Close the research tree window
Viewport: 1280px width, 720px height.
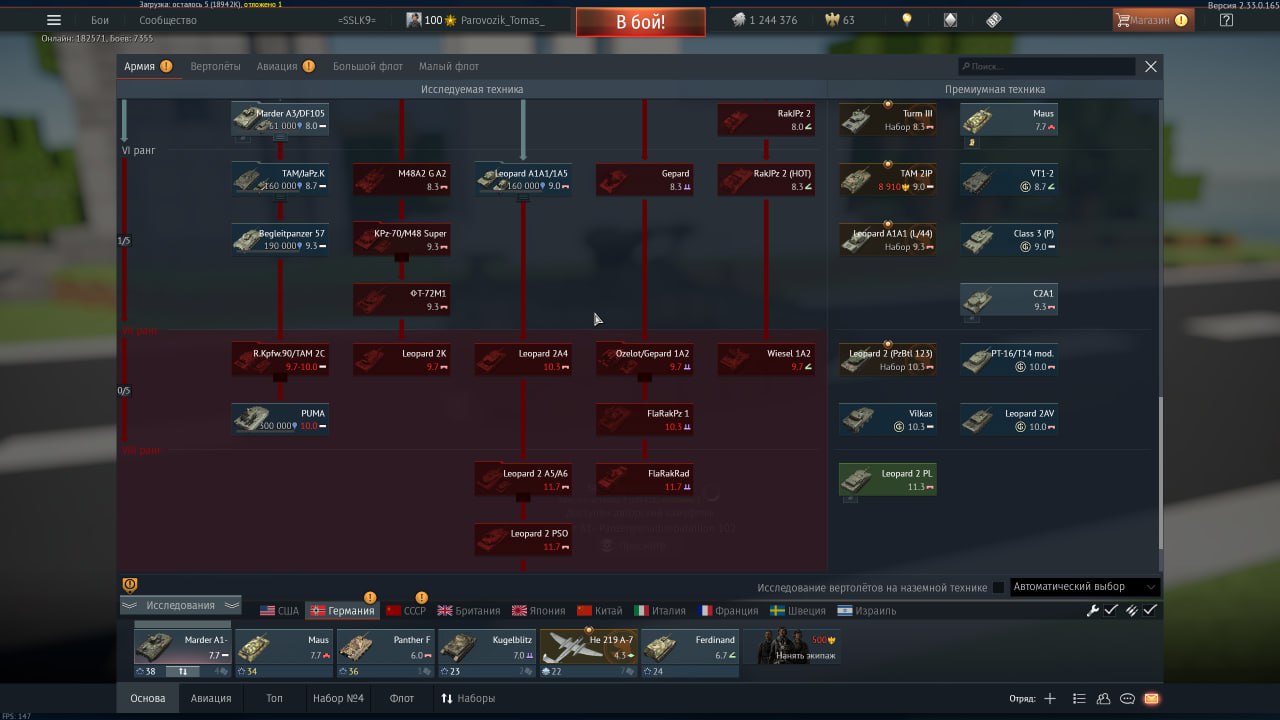pyautogui.click(x=1151, y=66)
